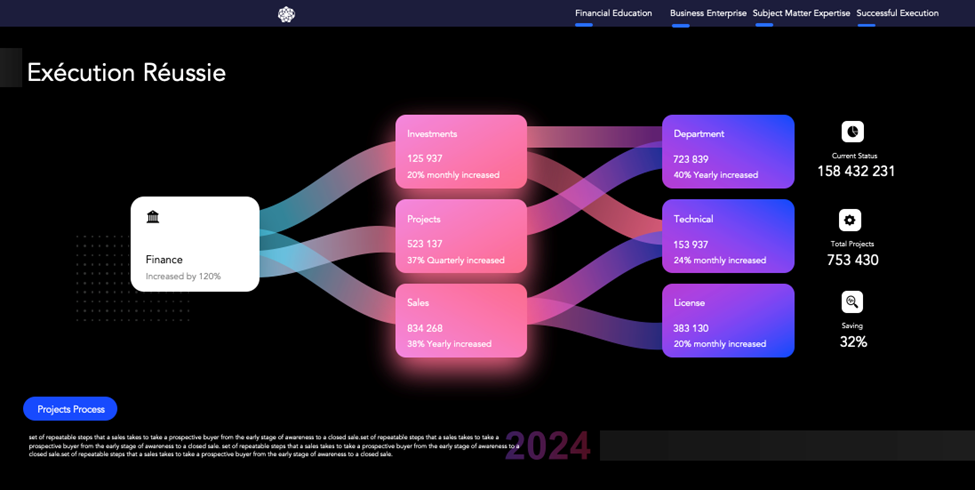Click the pie chart Current Status icon

point(852,132)
